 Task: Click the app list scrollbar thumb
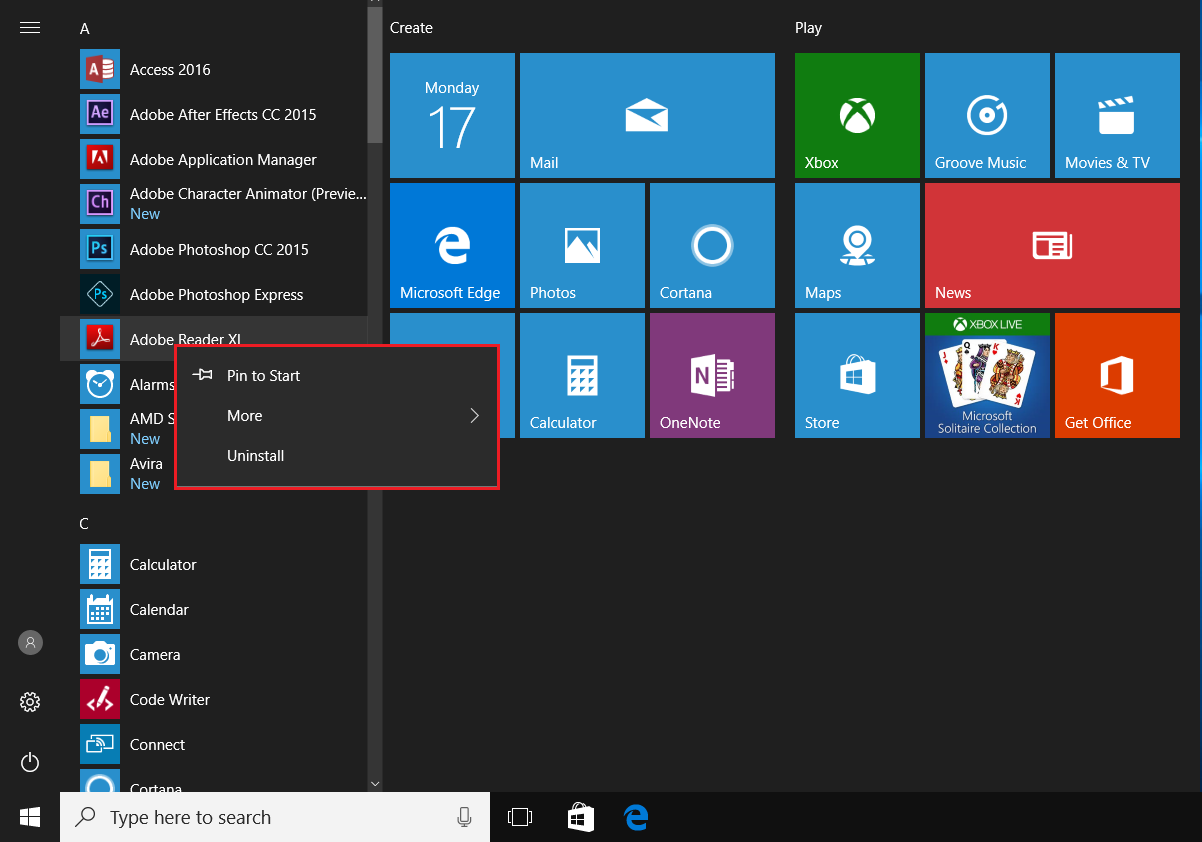click(375, 75)
